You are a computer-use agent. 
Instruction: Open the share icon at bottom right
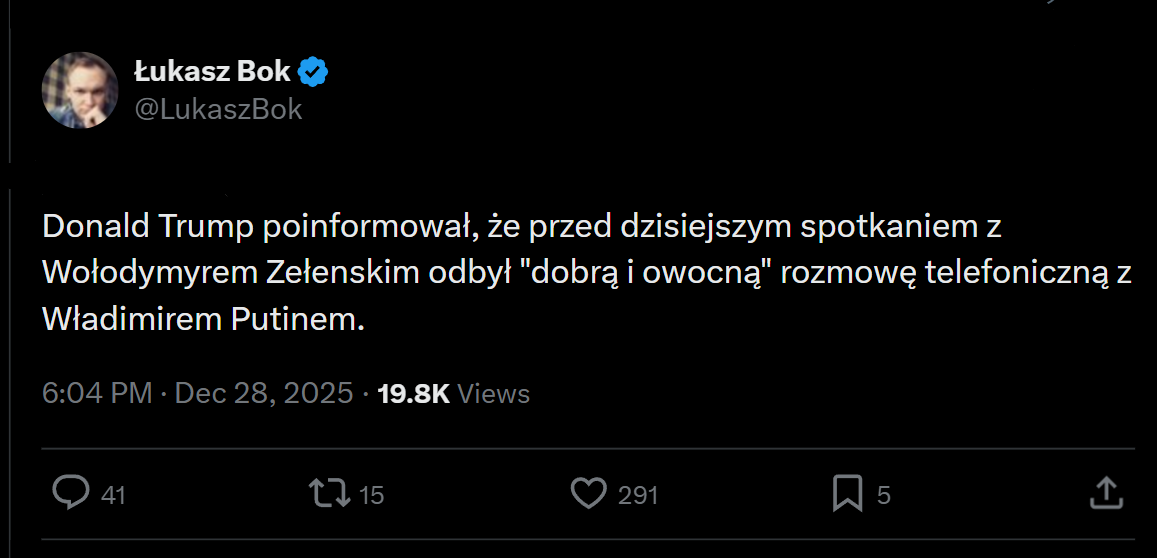click(1104, 493)
